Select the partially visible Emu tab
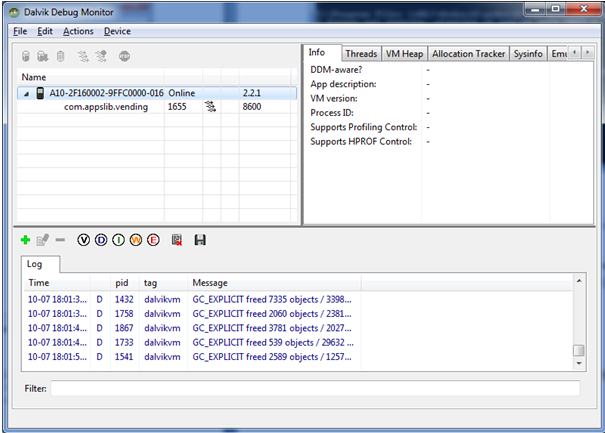The width and height of the screenshot is (605, 433). coord(558,54)
